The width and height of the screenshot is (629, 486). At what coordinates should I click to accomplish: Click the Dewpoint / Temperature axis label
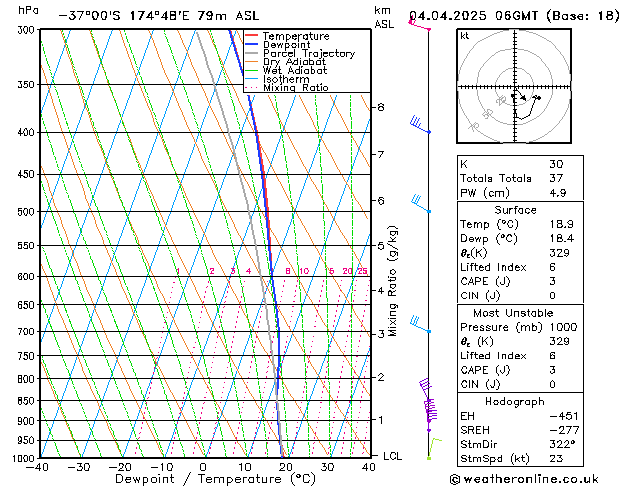tap(203, 479)
